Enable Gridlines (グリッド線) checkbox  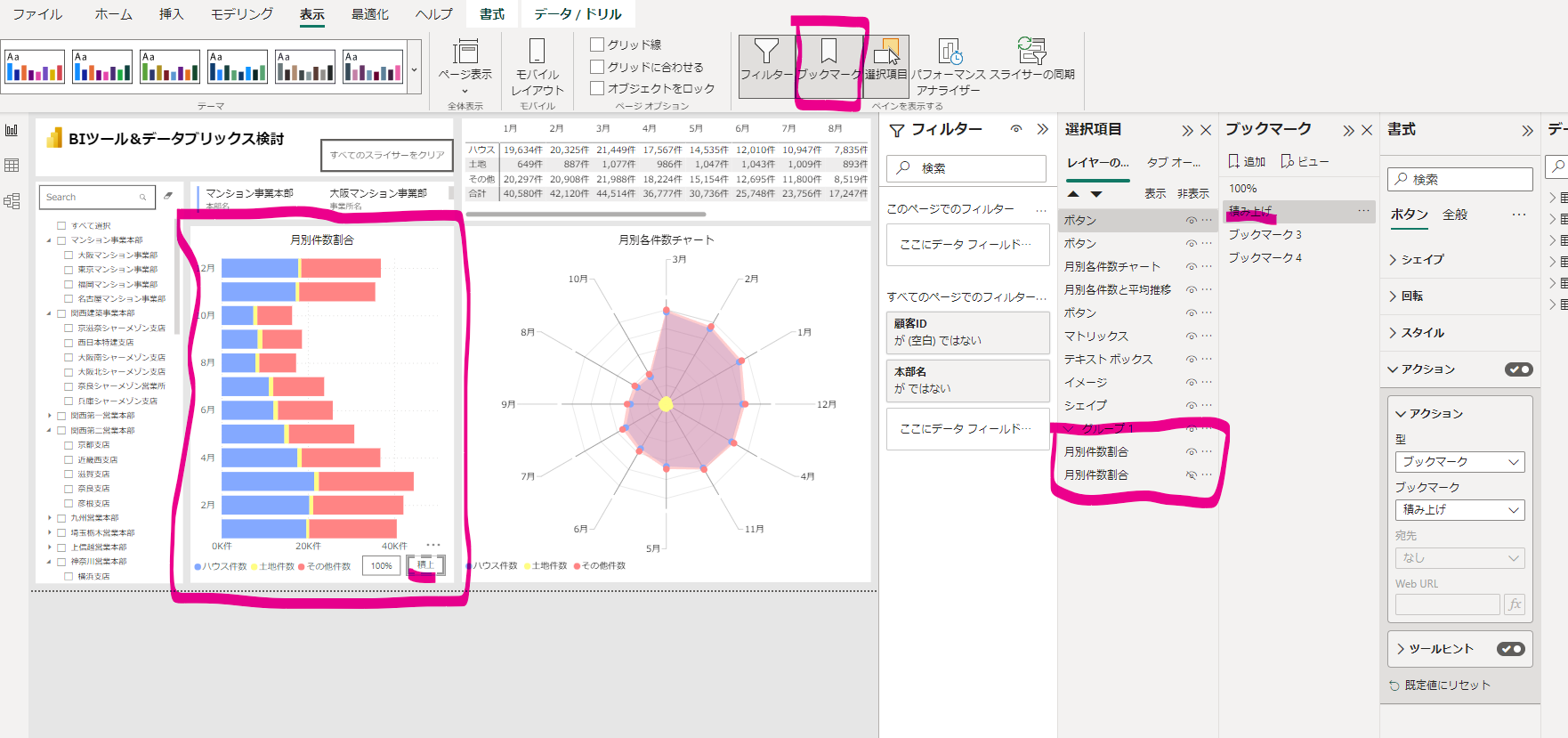click(597, 45)
